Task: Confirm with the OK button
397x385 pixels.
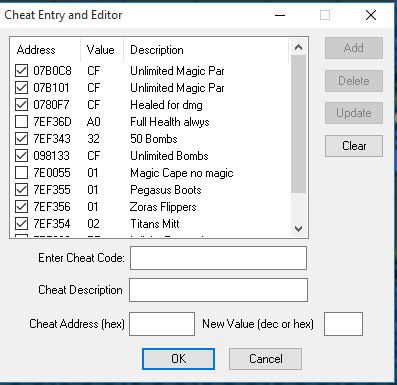Action: 178,359
